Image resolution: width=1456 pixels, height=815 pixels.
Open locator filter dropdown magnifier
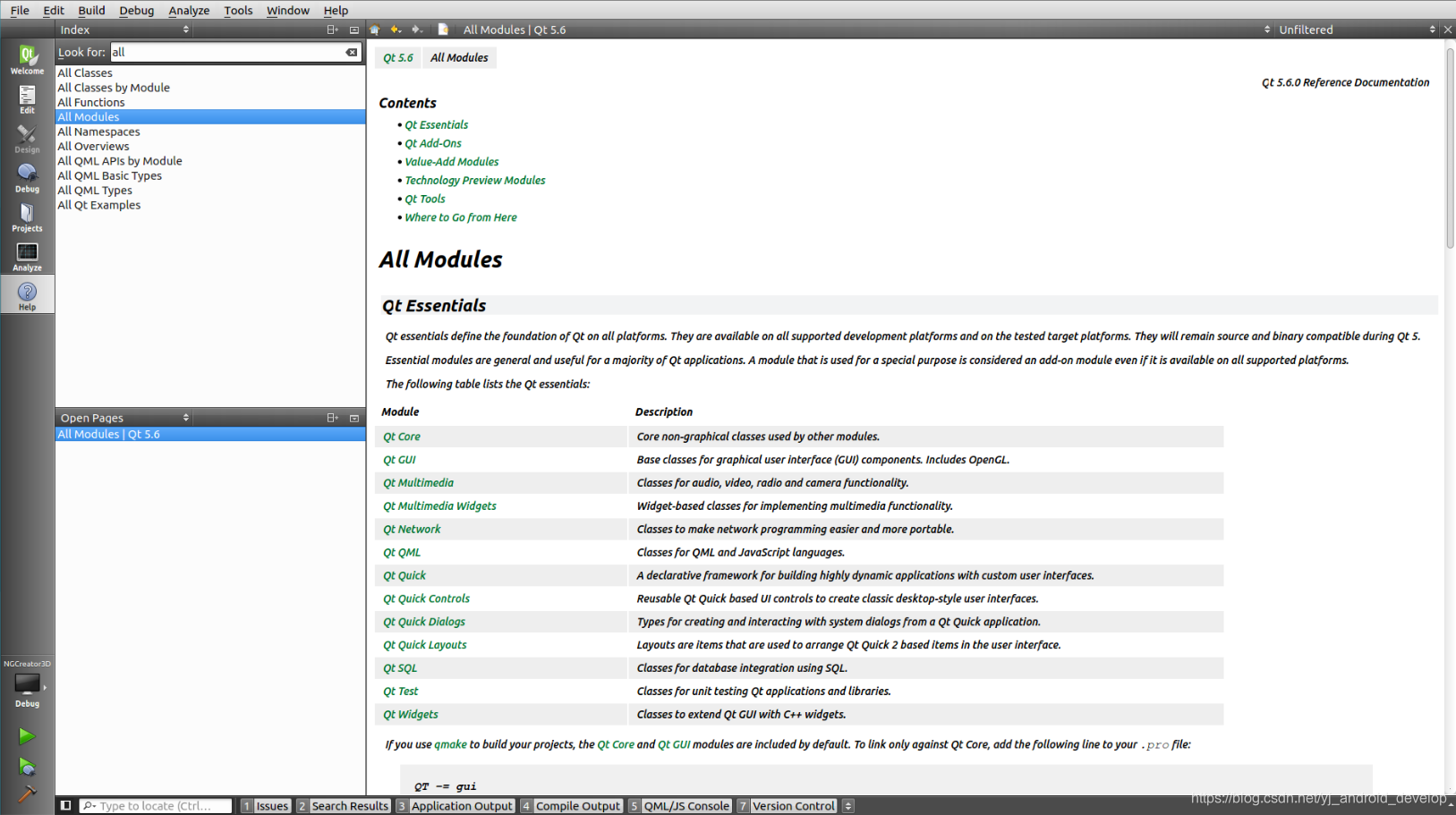pyautogui.click(x=89, y=806)
